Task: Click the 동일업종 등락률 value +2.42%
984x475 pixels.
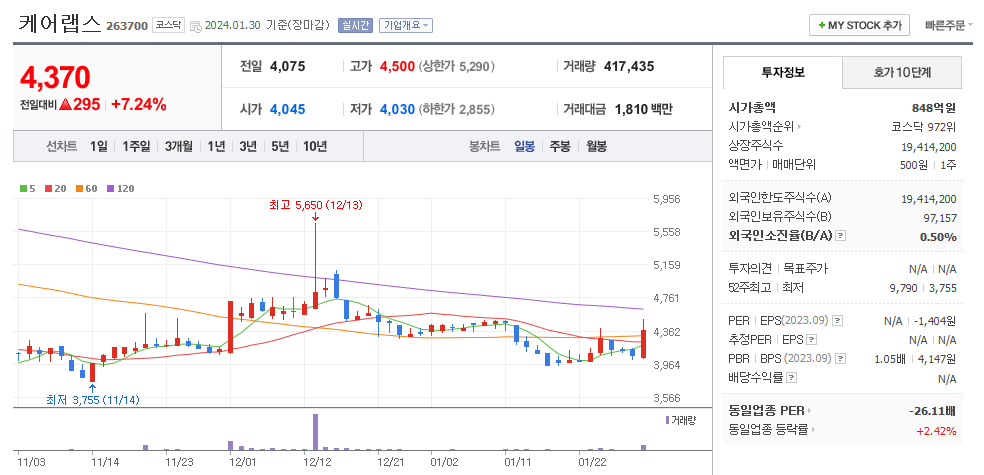Action: coord(936,430)
